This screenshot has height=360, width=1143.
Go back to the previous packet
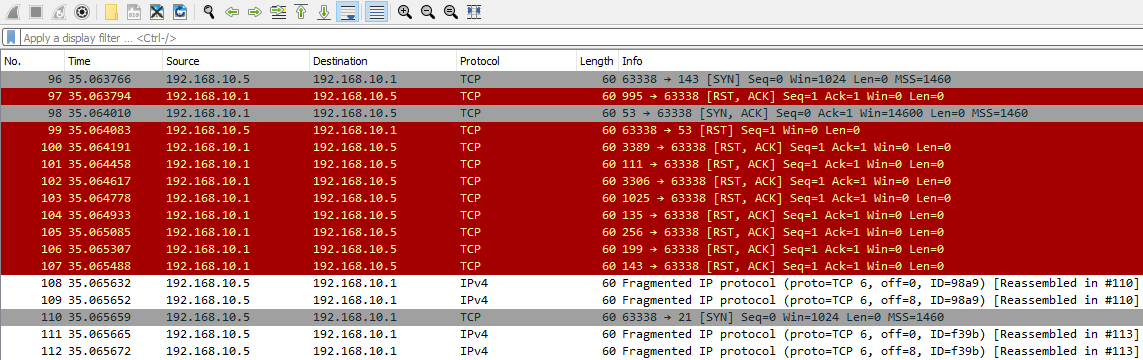point(232,12)
